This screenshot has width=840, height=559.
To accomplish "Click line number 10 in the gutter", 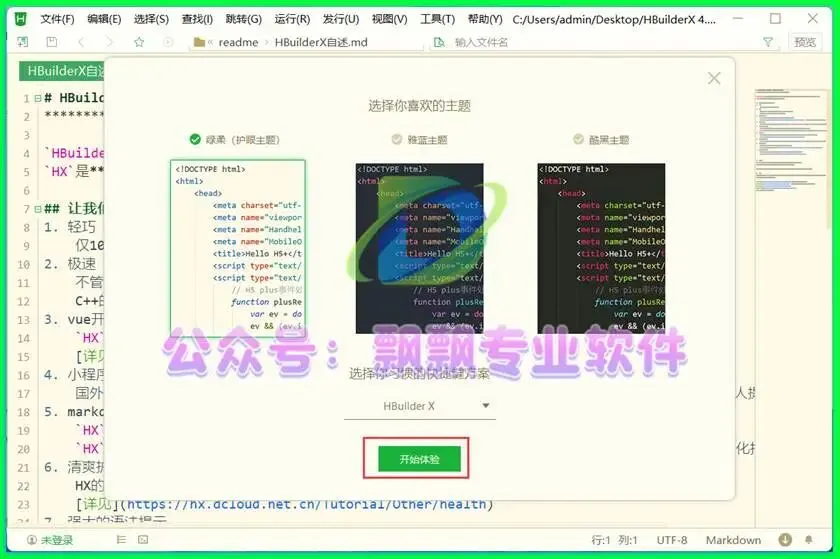I will [24, 264].
